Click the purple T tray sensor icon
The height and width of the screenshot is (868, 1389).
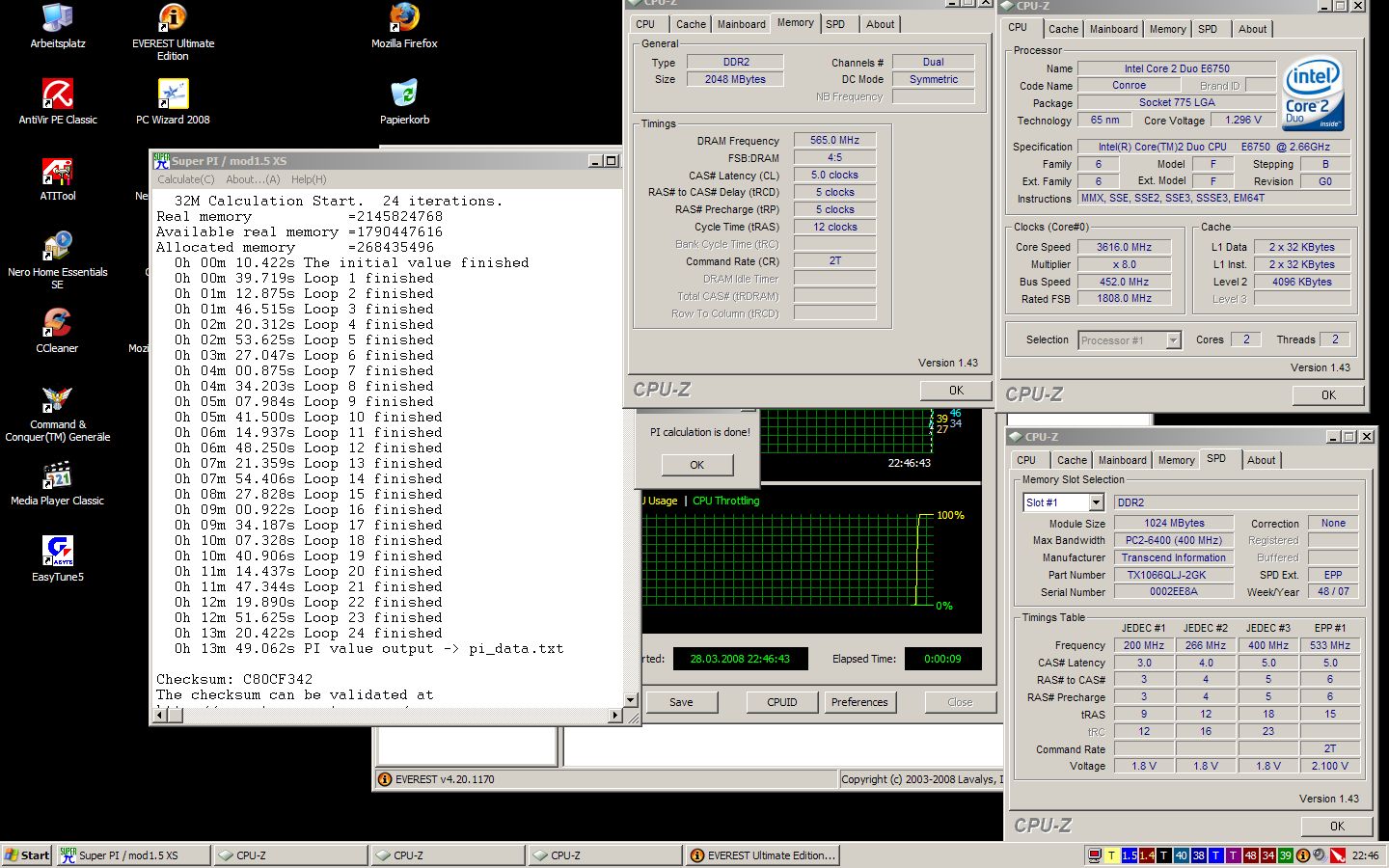pyautogui.click(x=1233, y=855)
